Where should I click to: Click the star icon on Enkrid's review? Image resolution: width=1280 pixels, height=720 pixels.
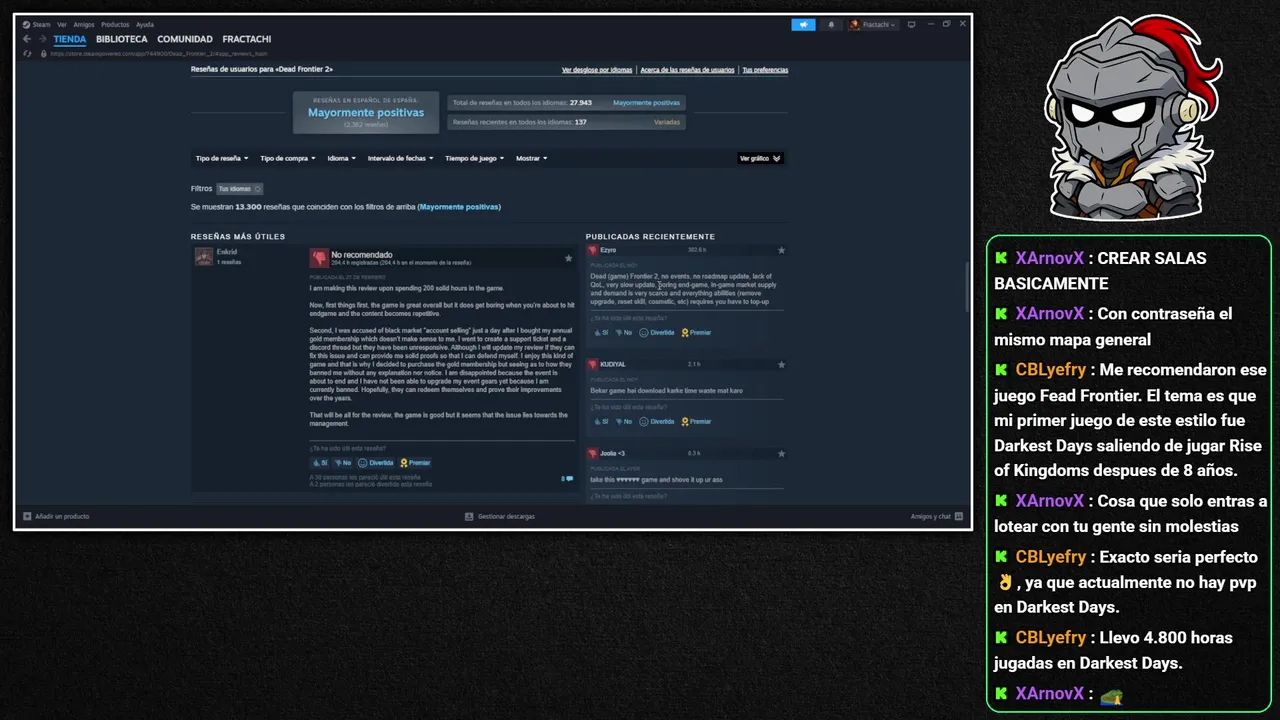(568, 258)
